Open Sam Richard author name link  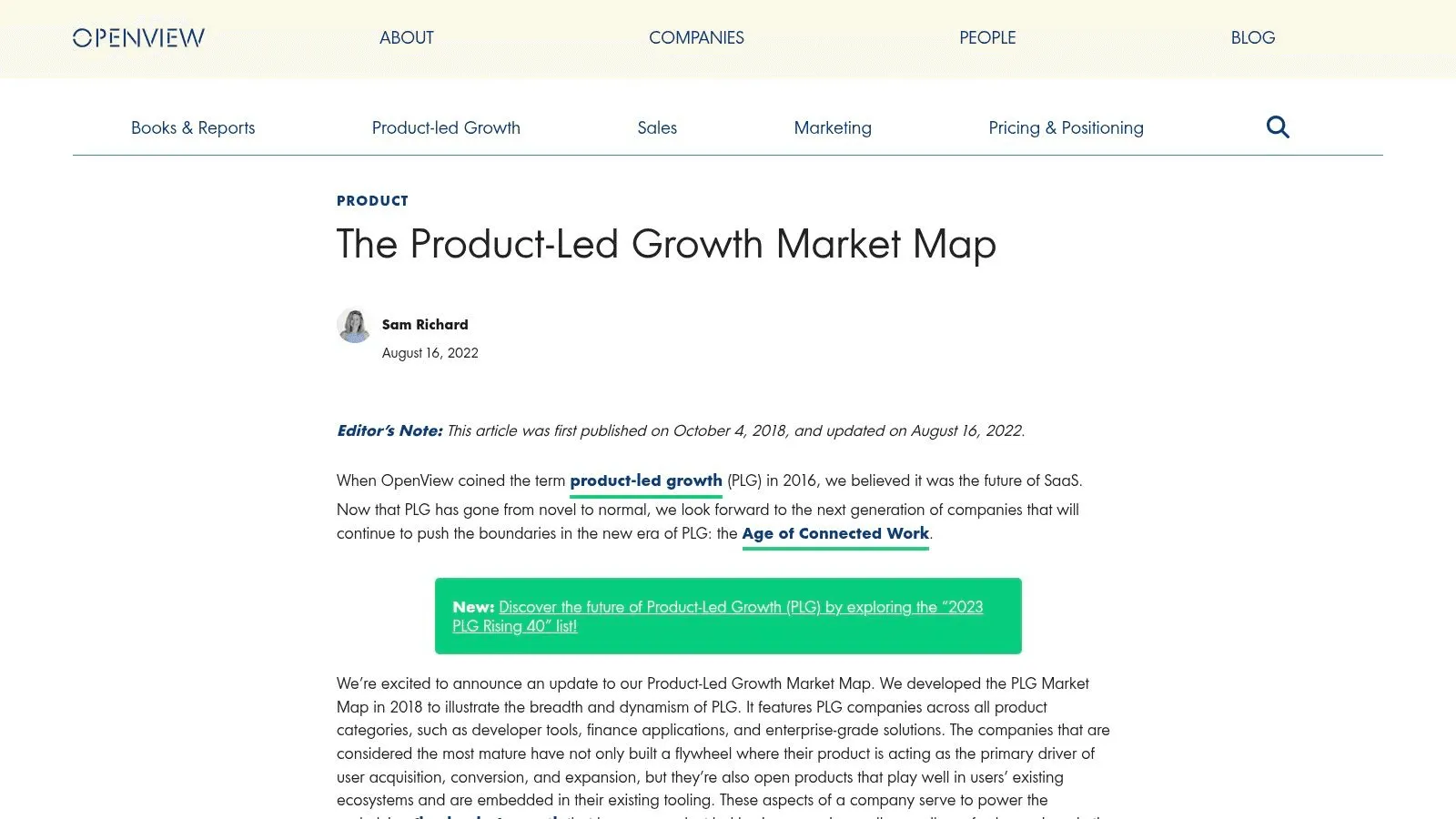point(425,324)
